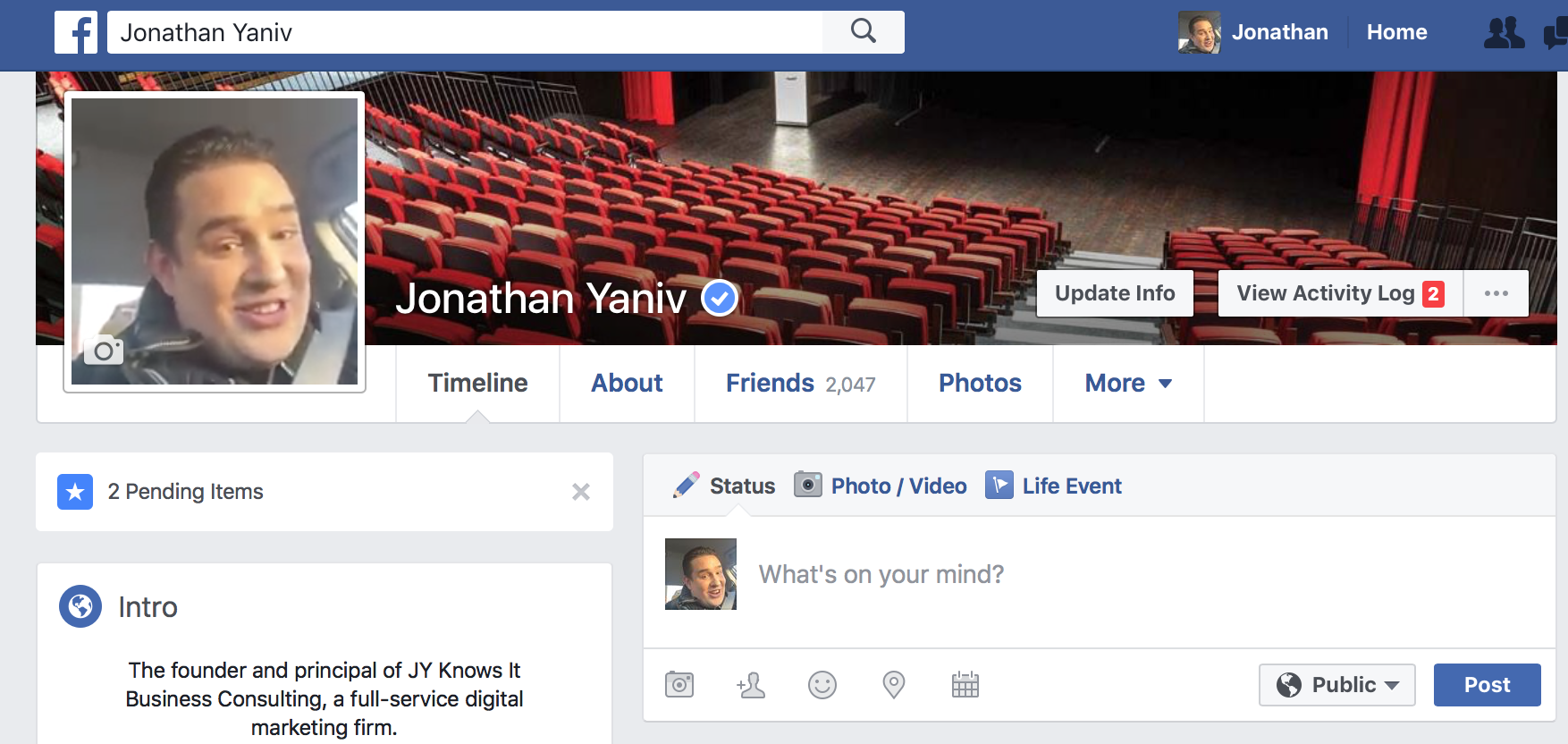Select the Life Event composer tab

tap(1053, 486)
